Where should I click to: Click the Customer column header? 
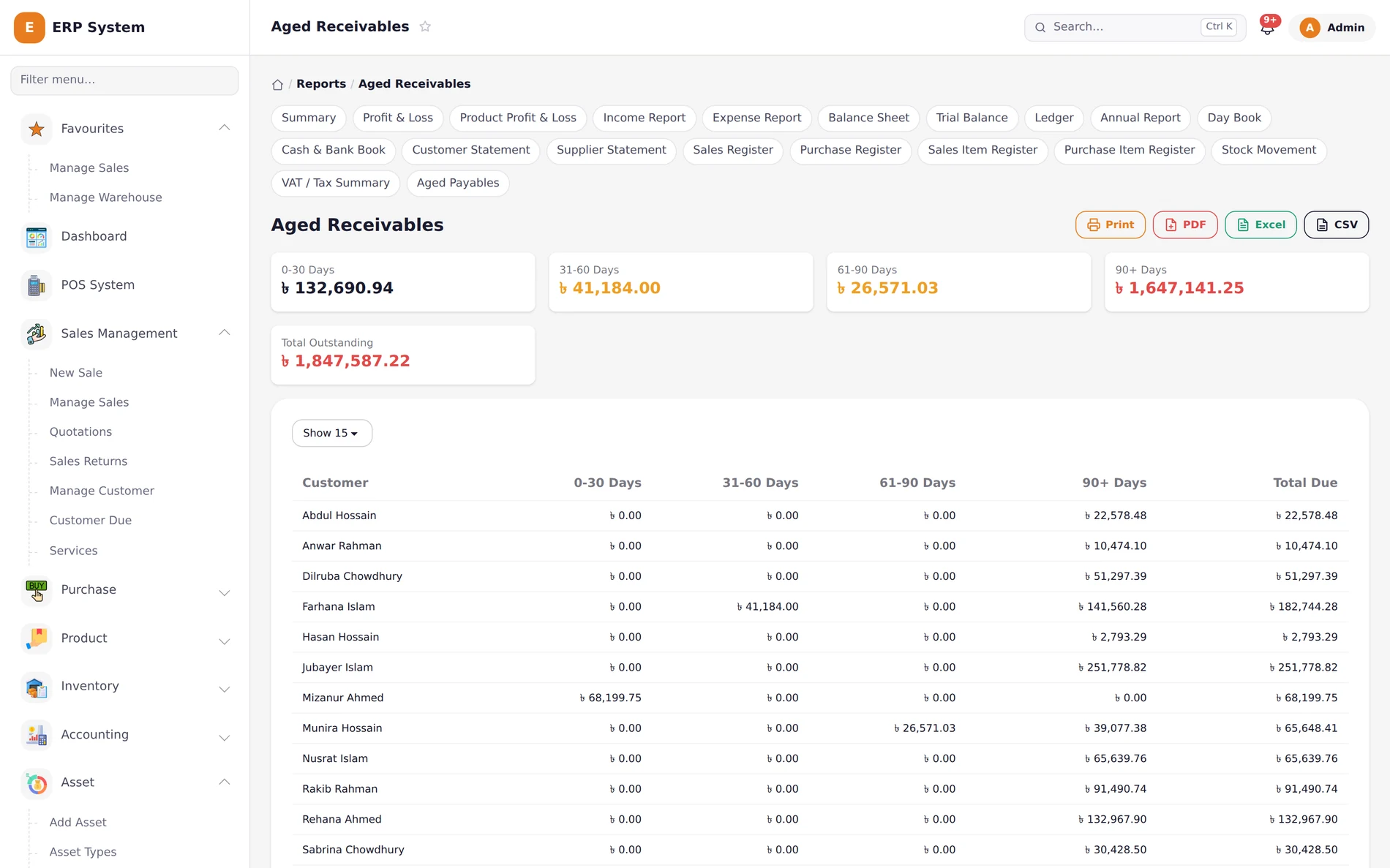pyautogui.click(x=335, y=483)
